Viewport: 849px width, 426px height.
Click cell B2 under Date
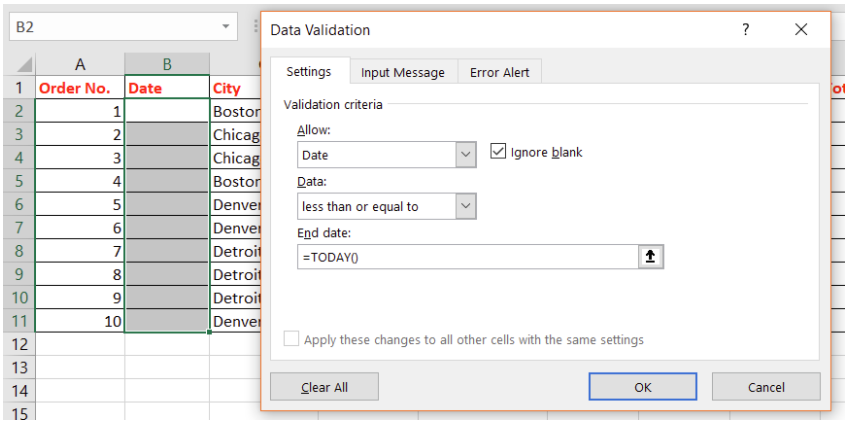point(167,111)
